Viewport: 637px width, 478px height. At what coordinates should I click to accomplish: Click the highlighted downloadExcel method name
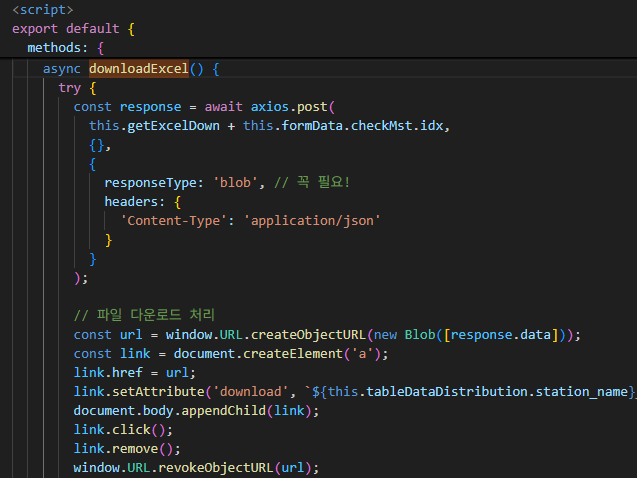pos(139,69)
